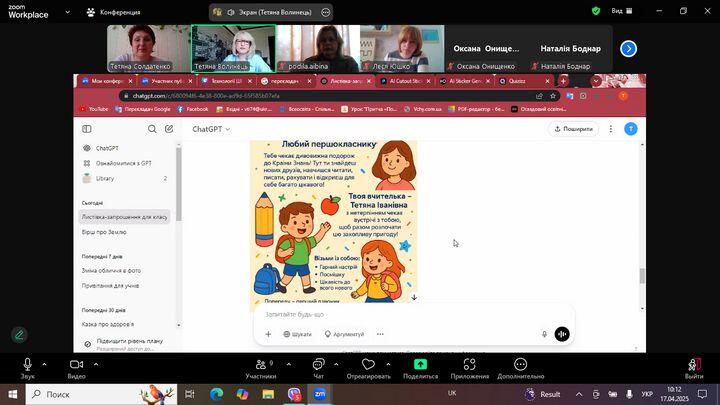Open the YouTube bookmark

[x=94, y=109]
